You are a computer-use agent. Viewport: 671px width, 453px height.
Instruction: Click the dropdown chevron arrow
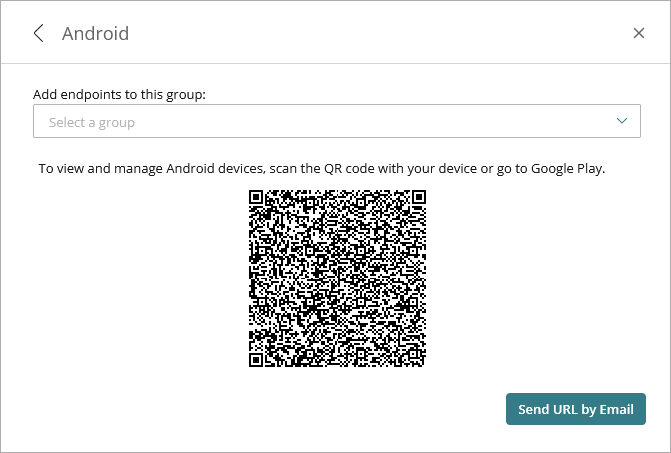click(x=622, y=121)
